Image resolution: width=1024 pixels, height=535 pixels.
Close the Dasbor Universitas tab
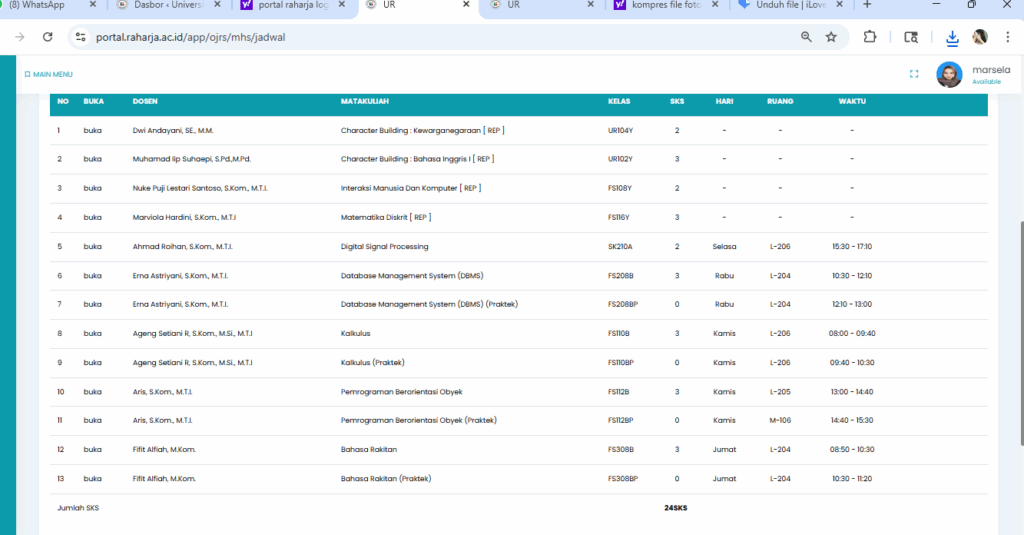pyautogui.click(x=217, y=5)
